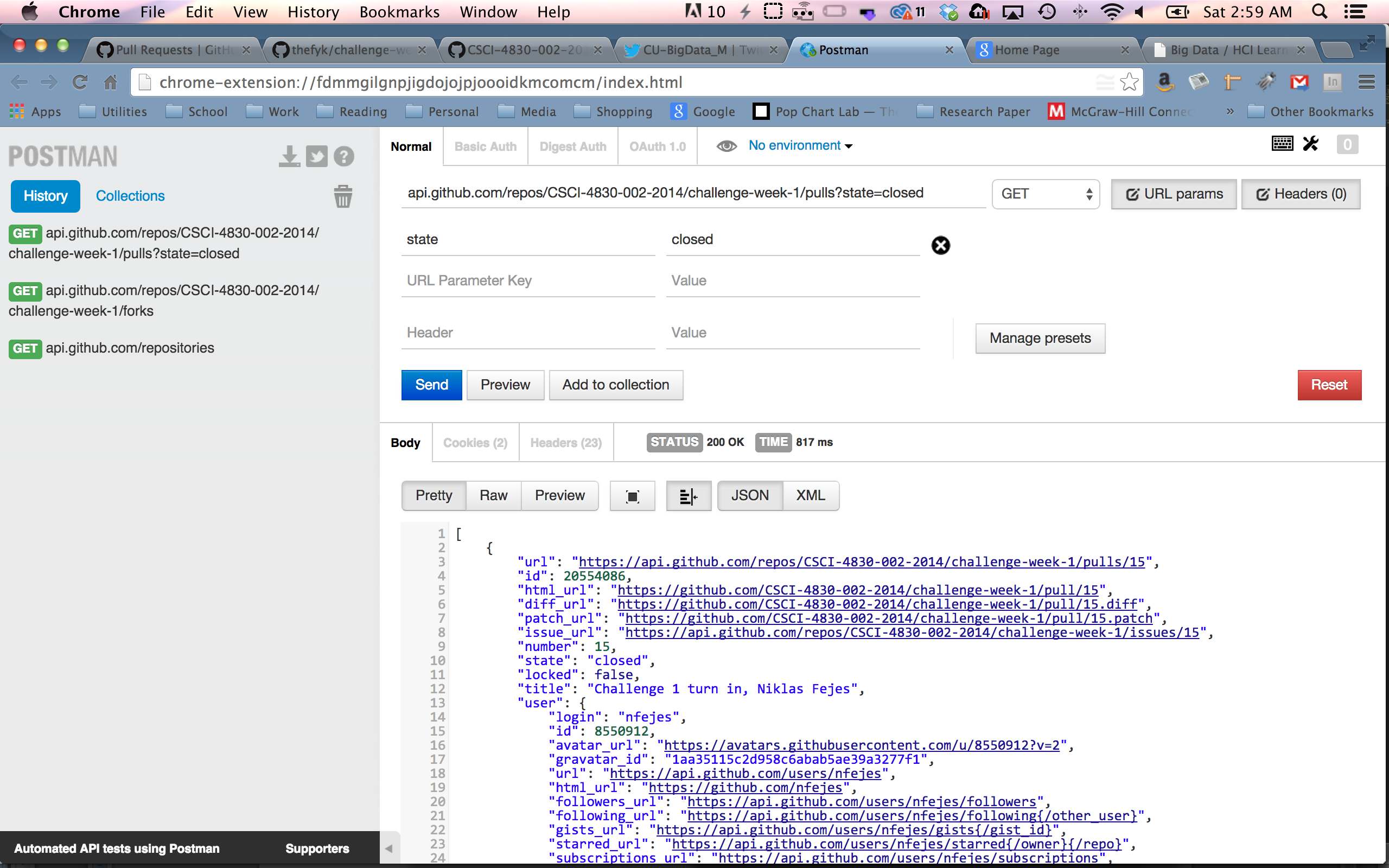Open the School bookmarks folder
This screenshot has width=1389, height=868.
197,112
